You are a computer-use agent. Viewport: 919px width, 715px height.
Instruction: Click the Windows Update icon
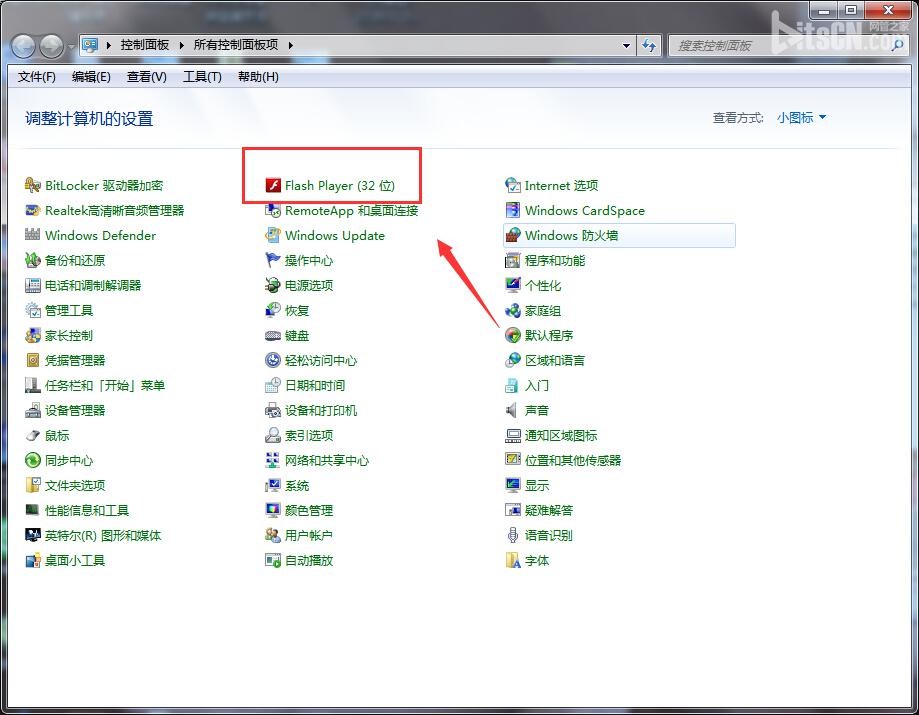[x=273, y=235]
